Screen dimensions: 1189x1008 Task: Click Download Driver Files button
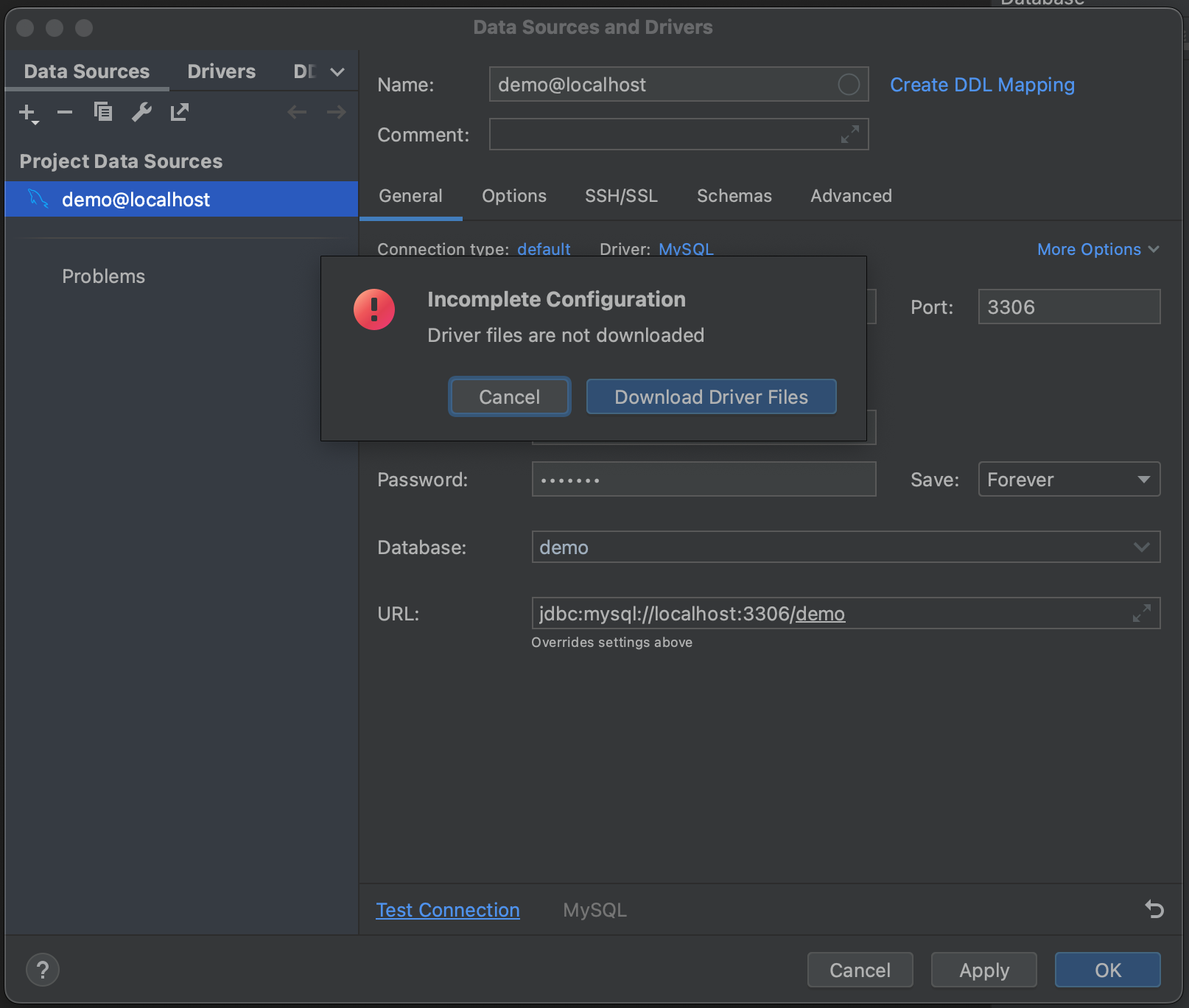coord(711,396)
